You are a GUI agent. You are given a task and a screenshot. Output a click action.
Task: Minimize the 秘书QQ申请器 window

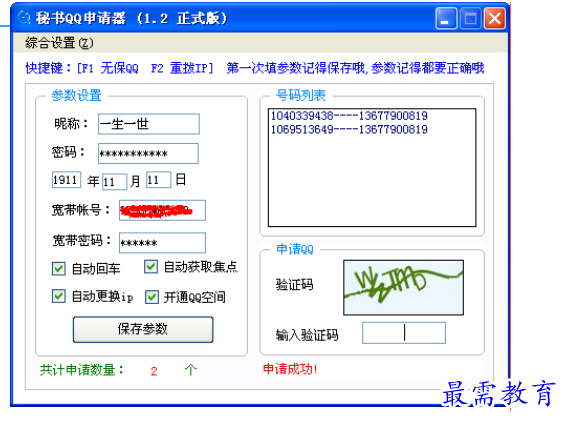point(446,18)
